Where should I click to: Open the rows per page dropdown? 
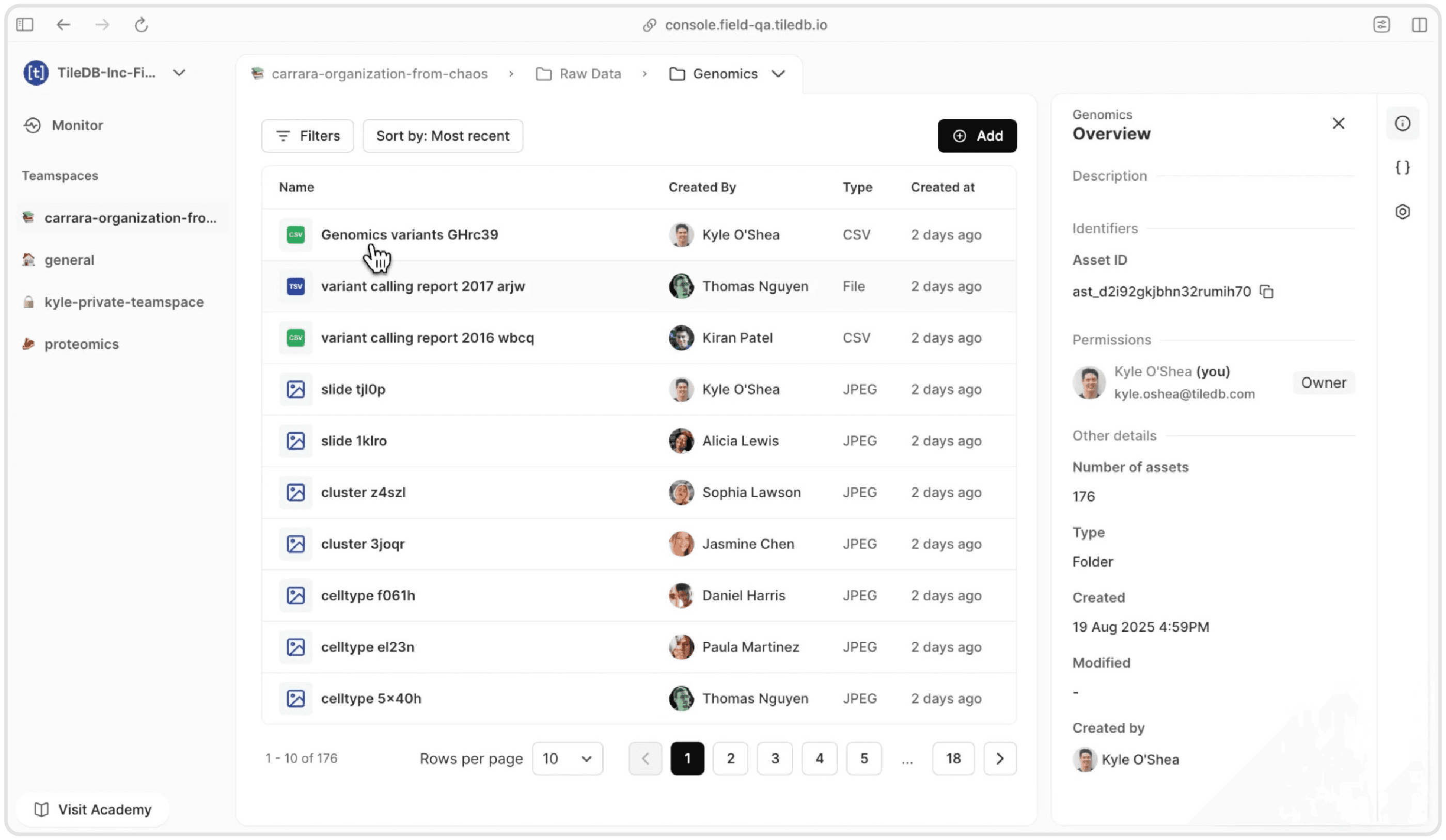[x=567, y=758]
